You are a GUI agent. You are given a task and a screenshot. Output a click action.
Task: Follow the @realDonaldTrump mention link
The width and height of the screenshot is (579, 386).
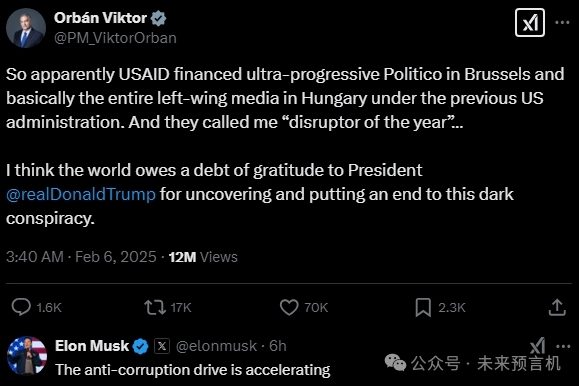pyautogui.click(x=81, y=194)
